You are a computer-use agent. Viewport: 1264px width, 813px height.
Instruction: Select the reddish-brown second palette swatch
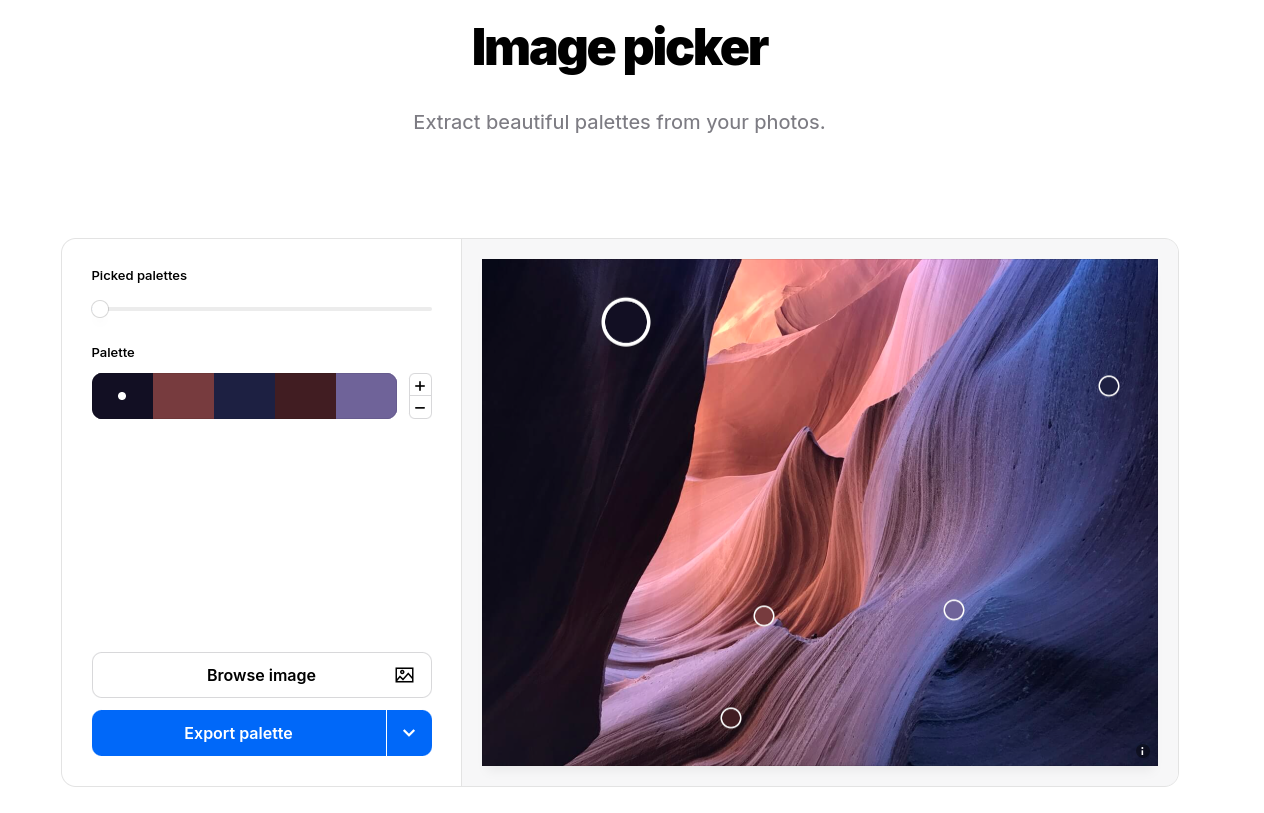pyautogui.click(x=183, y=396)
